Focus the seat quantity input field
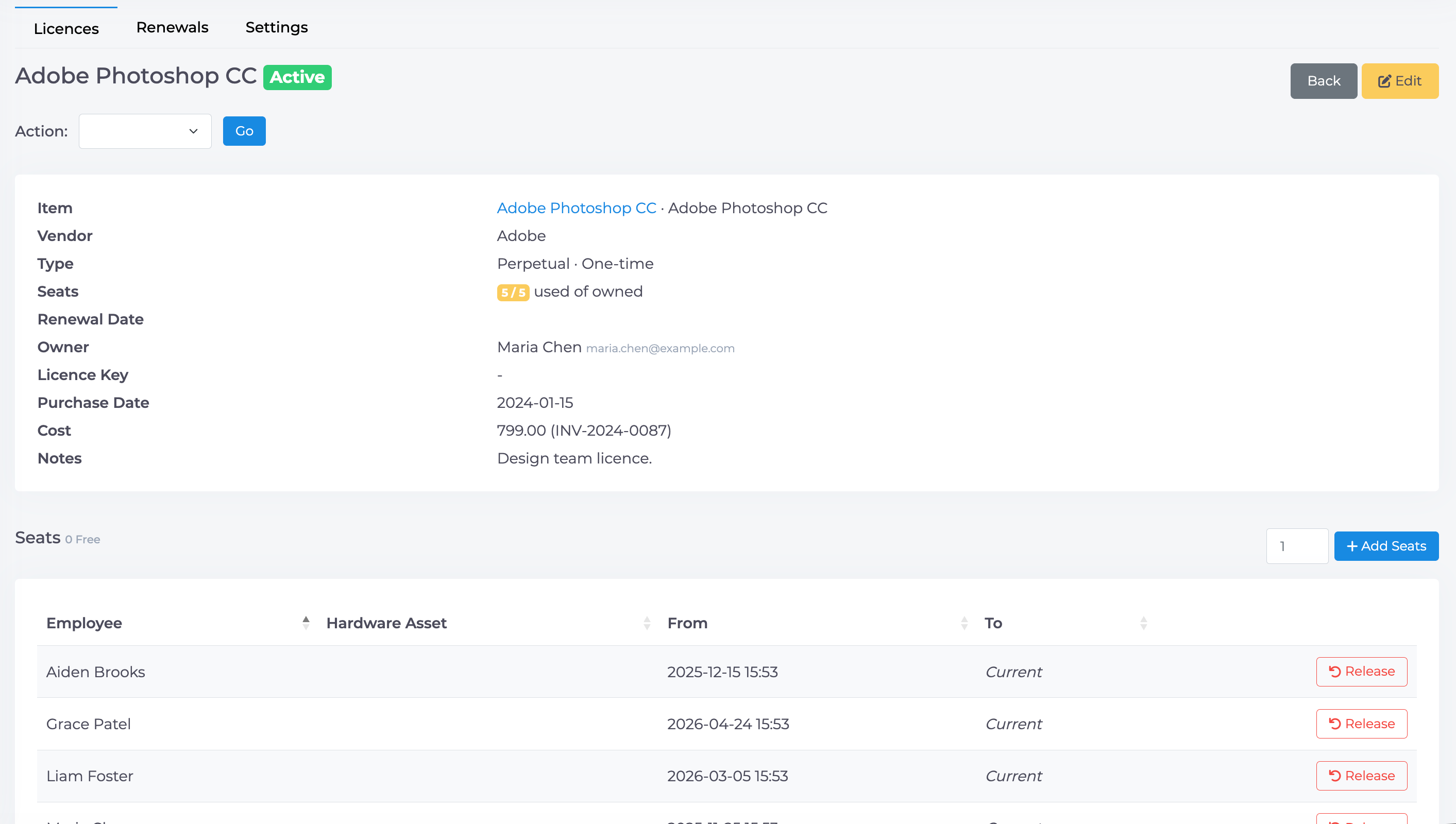Screen dimensions: 1456x824 (1297, 546)
